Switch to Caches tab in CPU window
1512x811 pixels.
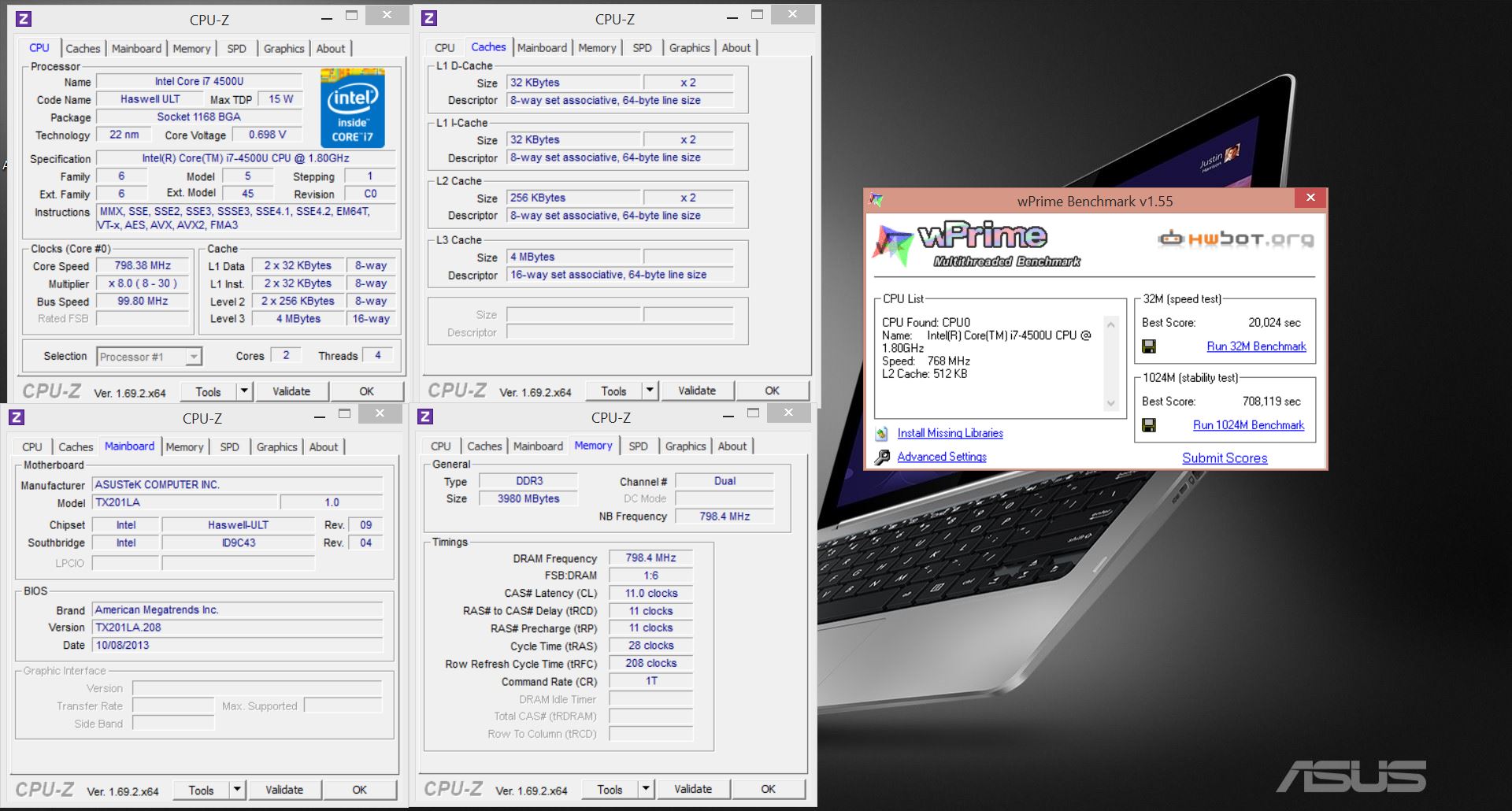pyautogui.click(x=83, y=48)
